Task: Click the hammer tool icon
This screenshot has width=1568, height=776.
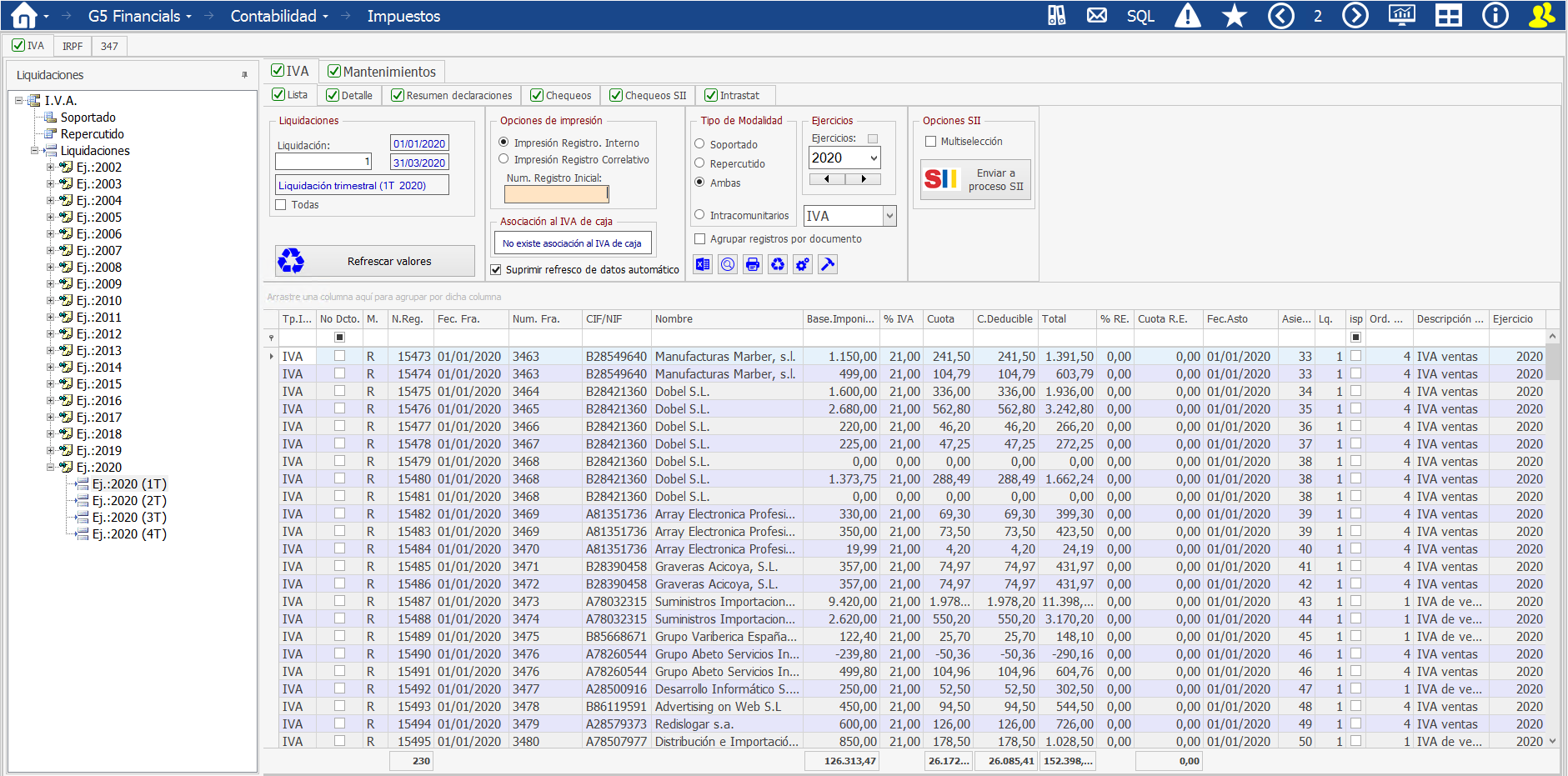Action: tap(828, 264)
